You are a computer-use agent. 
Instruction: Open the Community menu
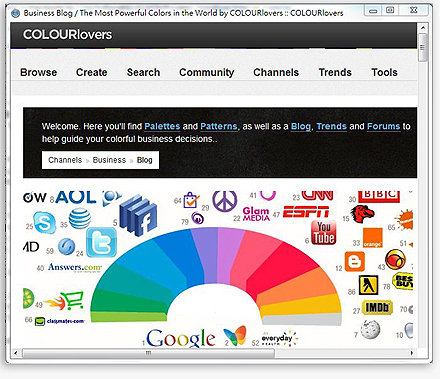coord(207,72)
